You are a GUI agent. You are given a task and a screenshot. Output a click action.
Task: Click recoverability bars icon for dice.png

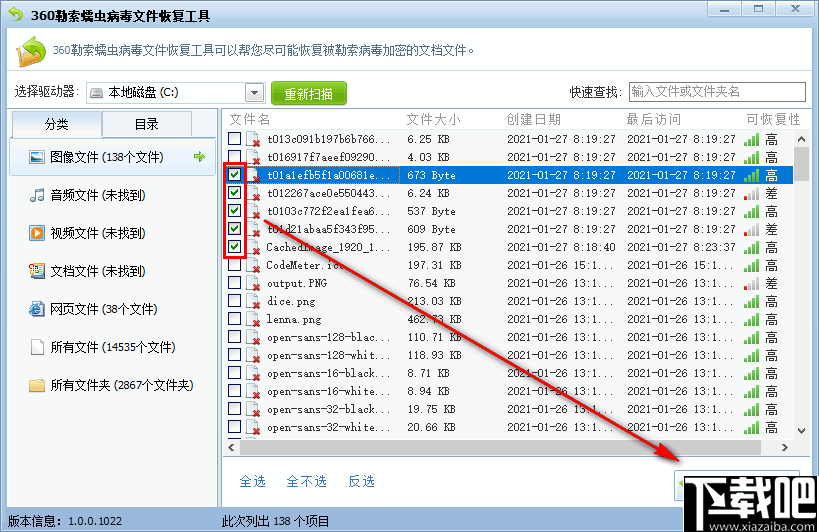(751, 301)
